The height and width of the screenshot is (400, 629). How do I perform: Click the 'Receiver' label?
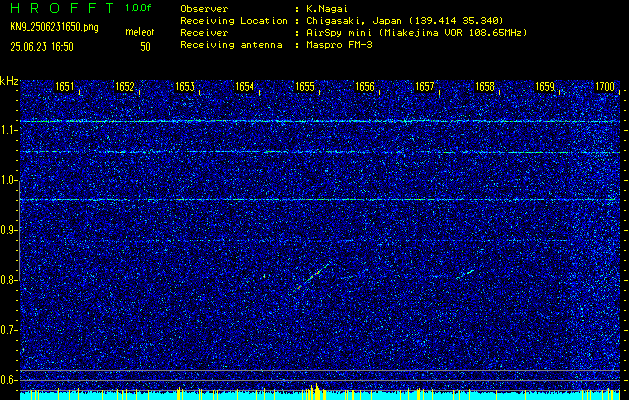click(204, 33)
